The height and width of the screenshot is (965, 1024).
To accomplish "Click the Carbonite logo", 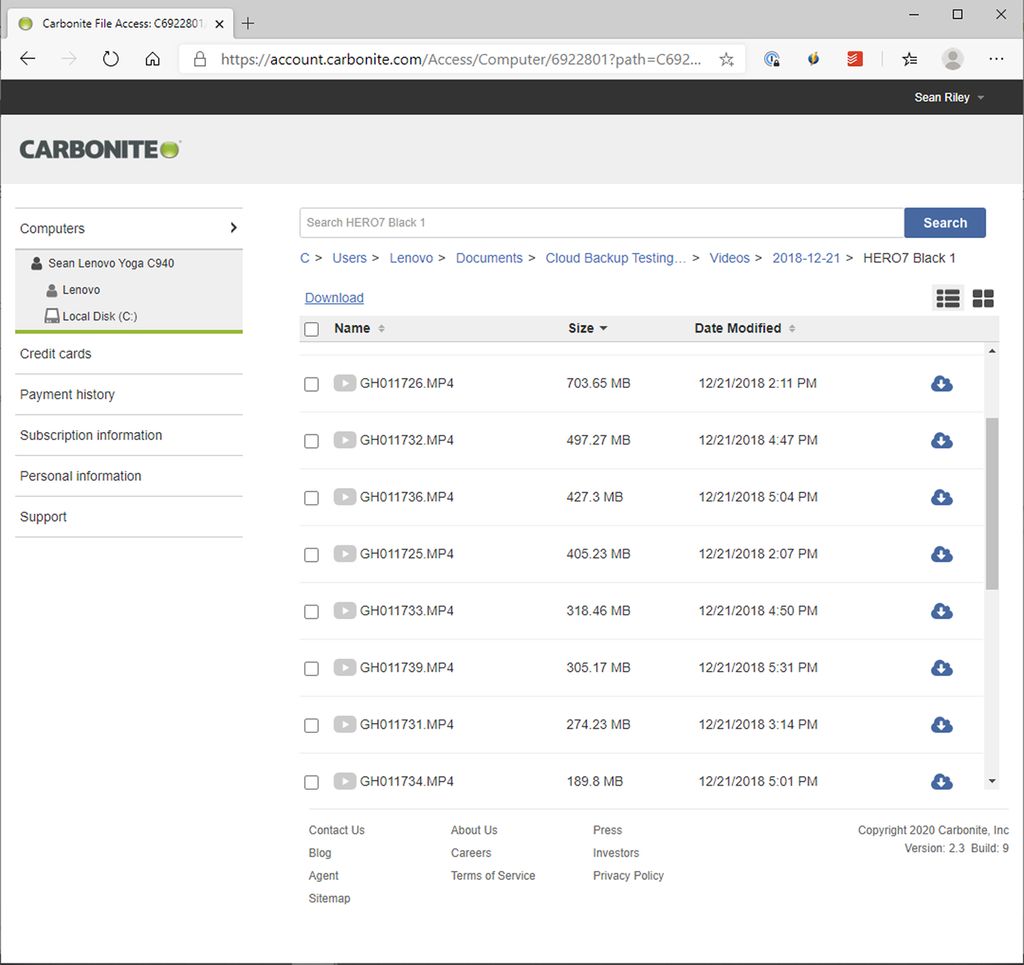I will 98,148.
